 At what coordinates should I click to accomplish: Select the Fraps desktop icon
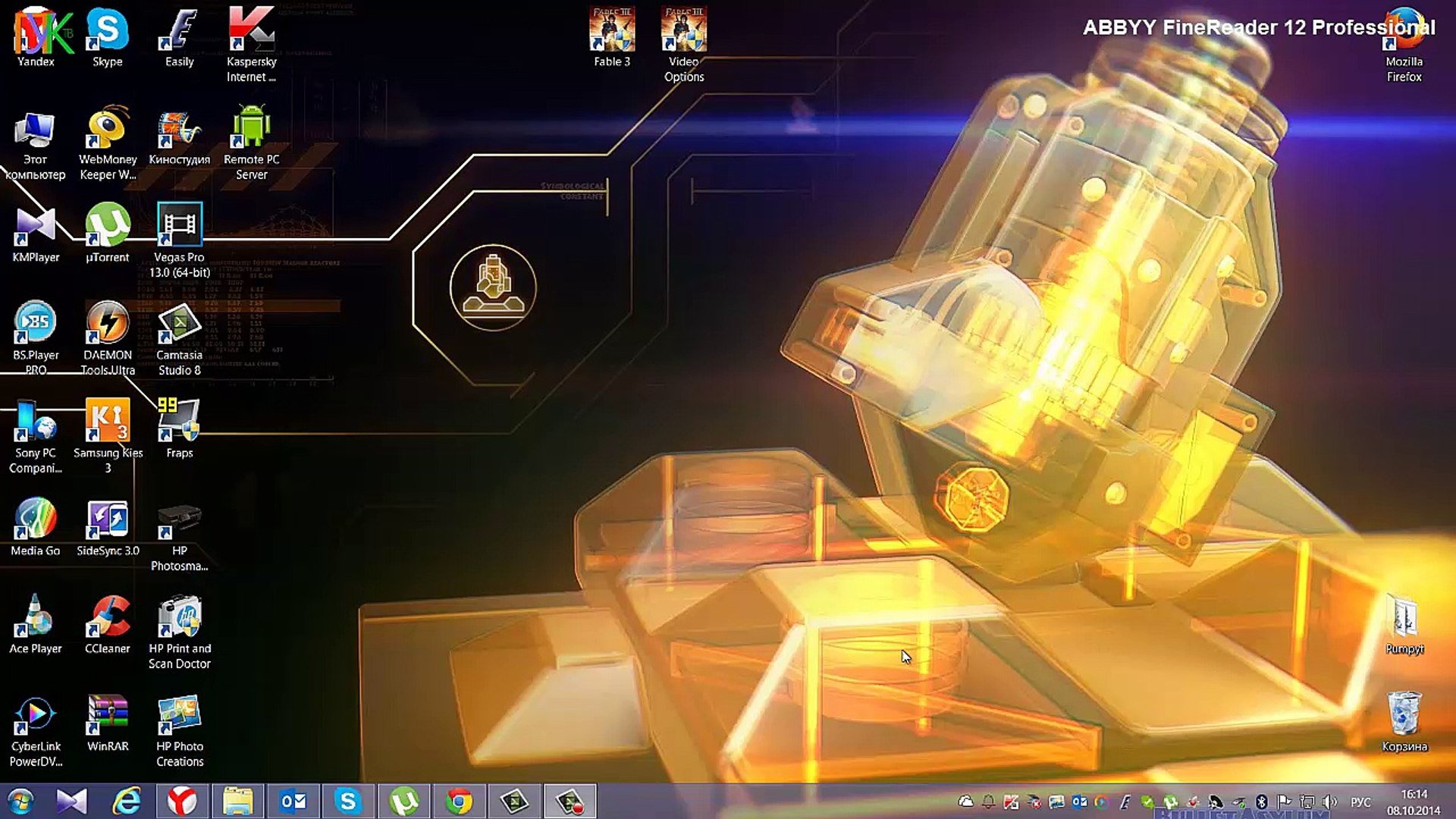coord(180,430)
